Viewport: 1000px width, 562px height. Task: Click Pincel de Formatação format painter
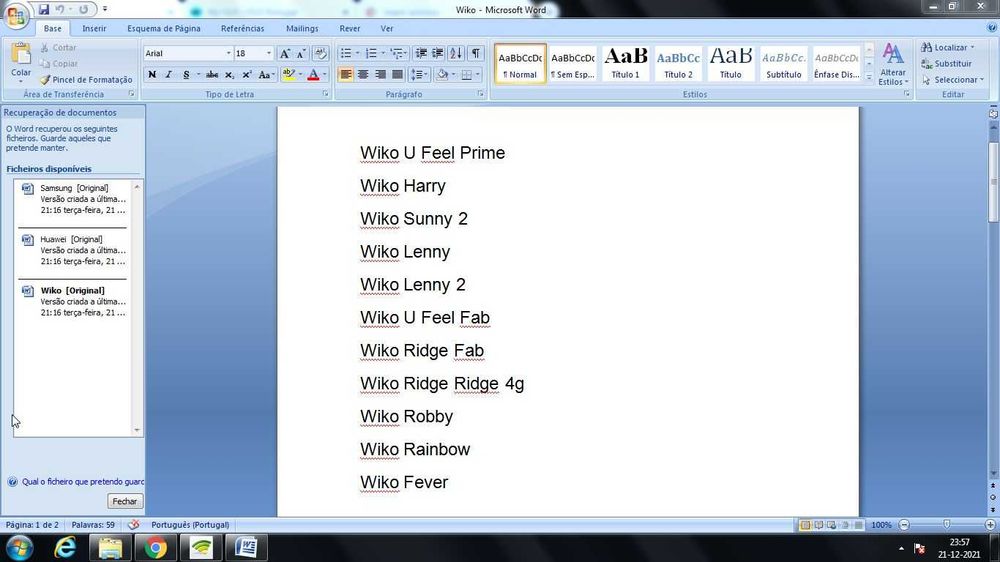85,80
